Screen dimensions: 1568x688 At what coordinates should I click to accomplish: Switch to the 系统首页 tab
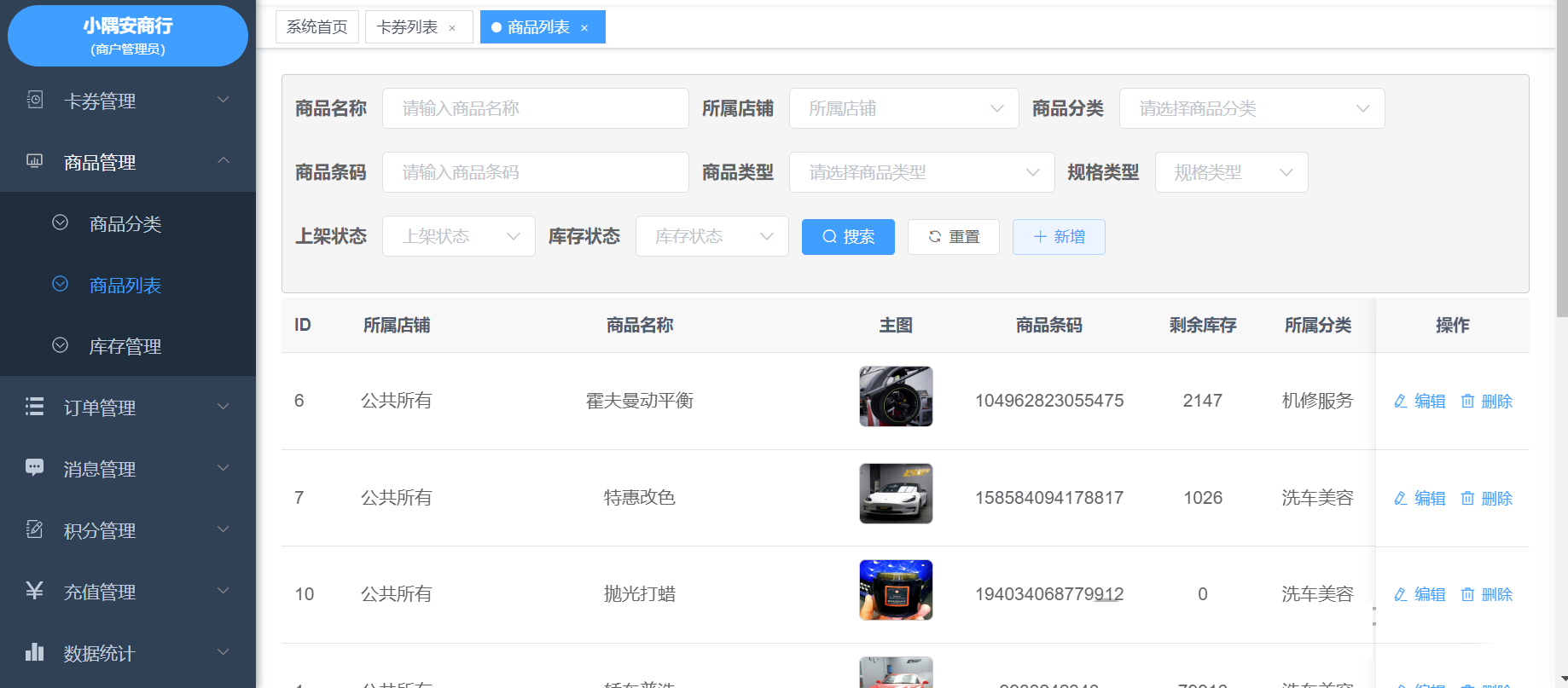click(317, 27)
